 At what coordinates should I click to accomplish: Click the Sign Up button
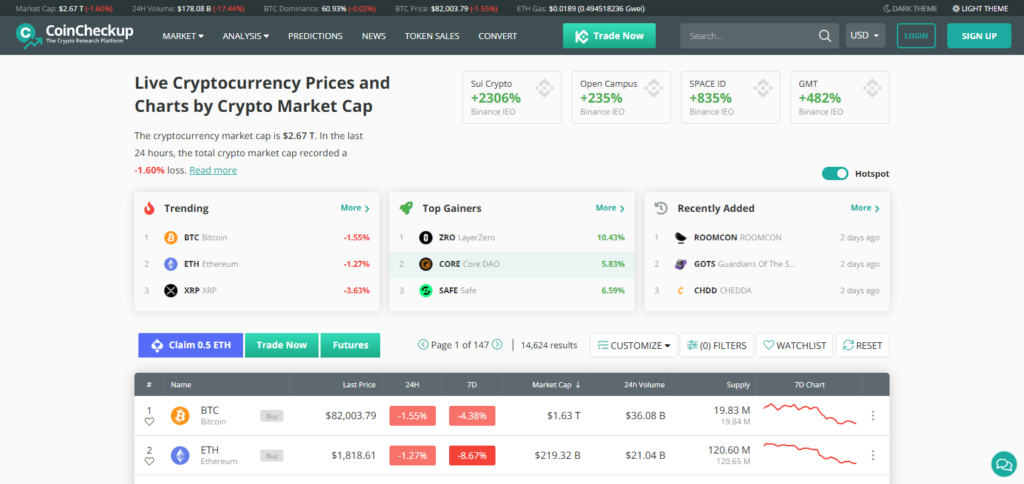(979, 36)
